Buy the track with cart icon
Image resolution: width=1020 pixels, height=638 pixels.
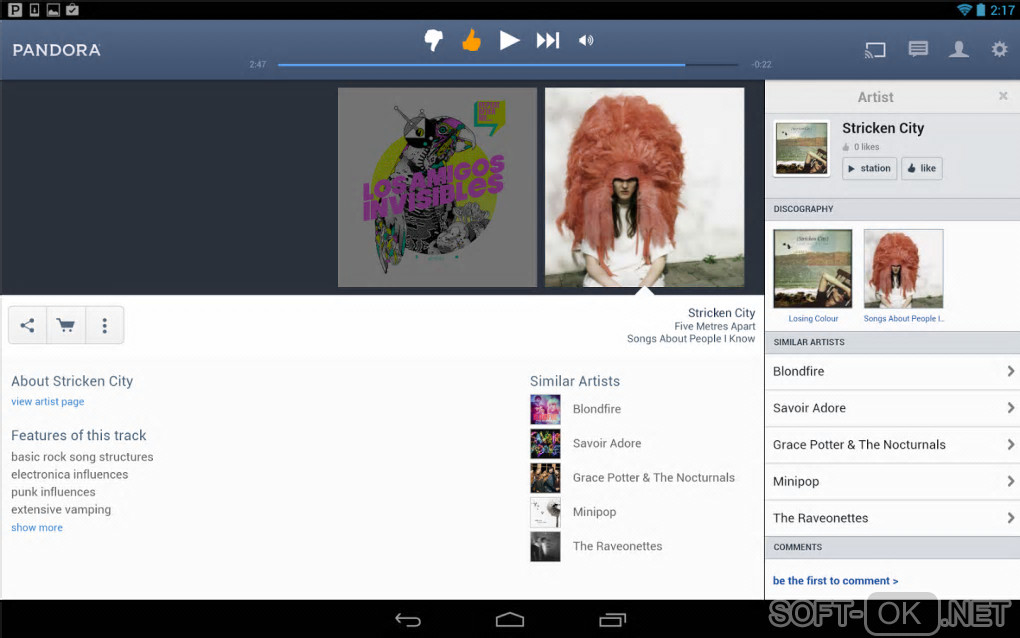[x=66, y=325]
